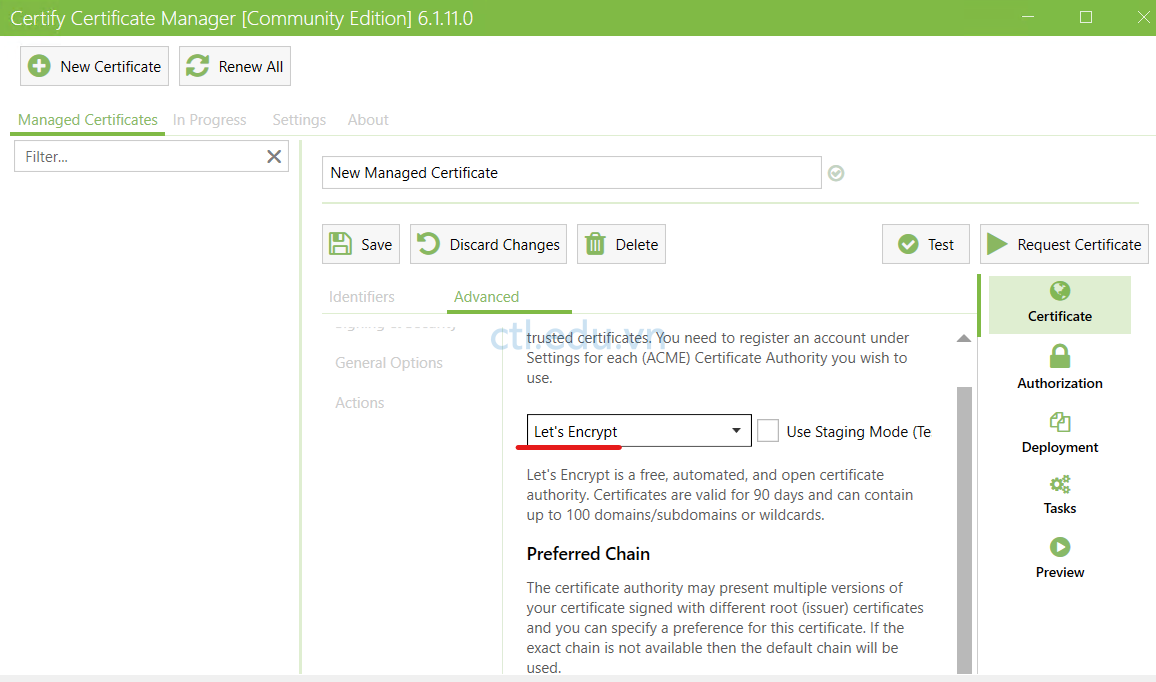Viewport: 1156px width, 682px height.
Task: Click the Save floppy disk icon
Action: click(x=341, y=243)
